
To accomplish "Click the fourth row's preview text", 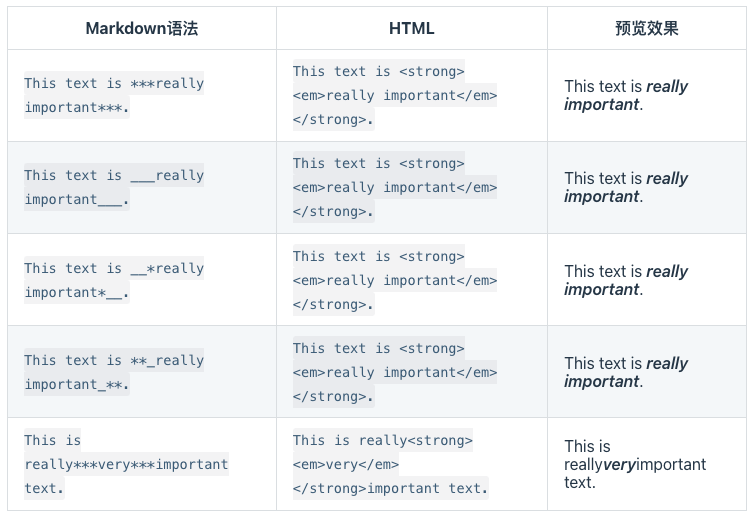I will [x=625, y=372].
